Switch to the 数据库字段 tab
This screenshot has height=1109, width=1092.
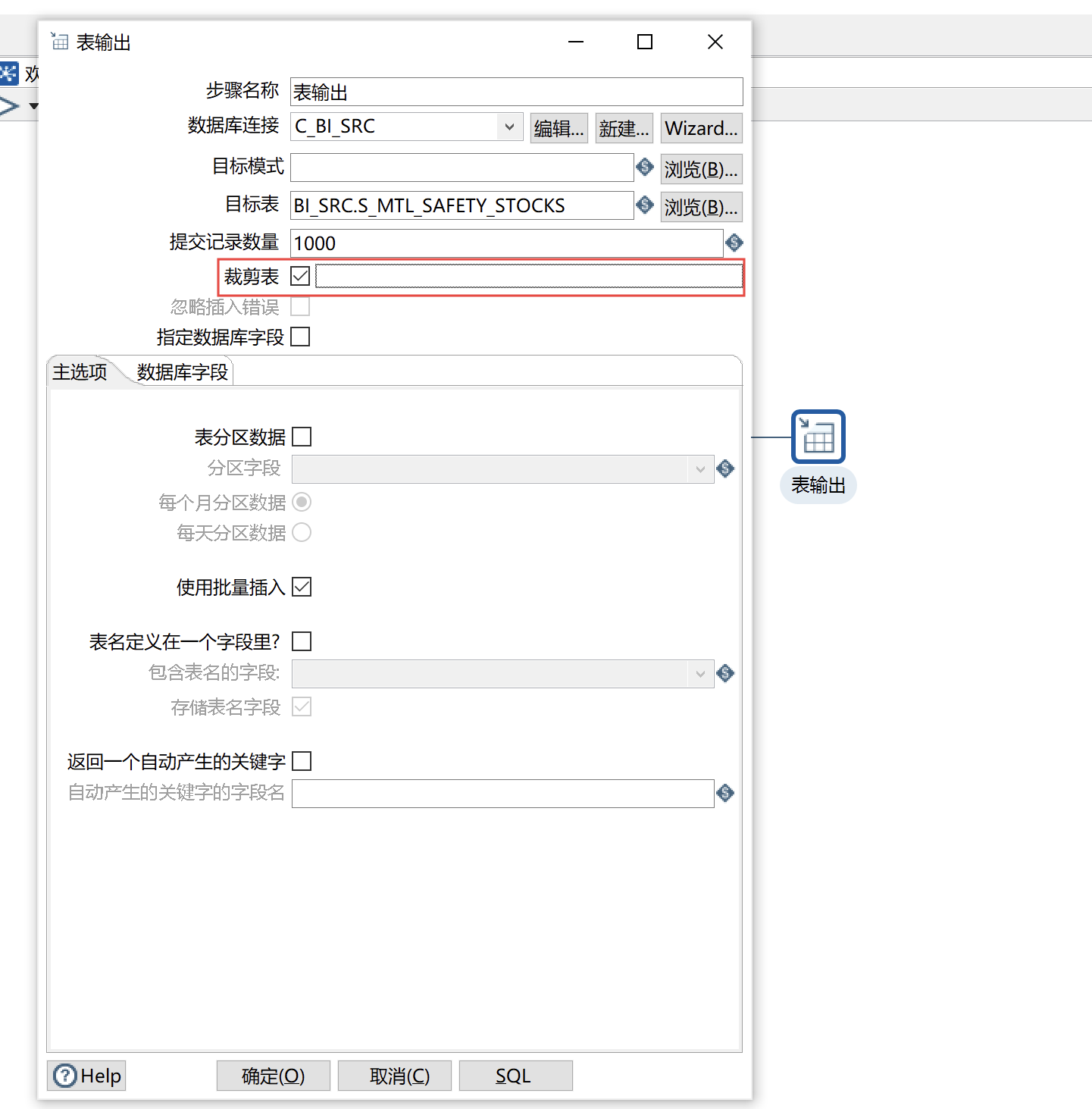[182, 372]
